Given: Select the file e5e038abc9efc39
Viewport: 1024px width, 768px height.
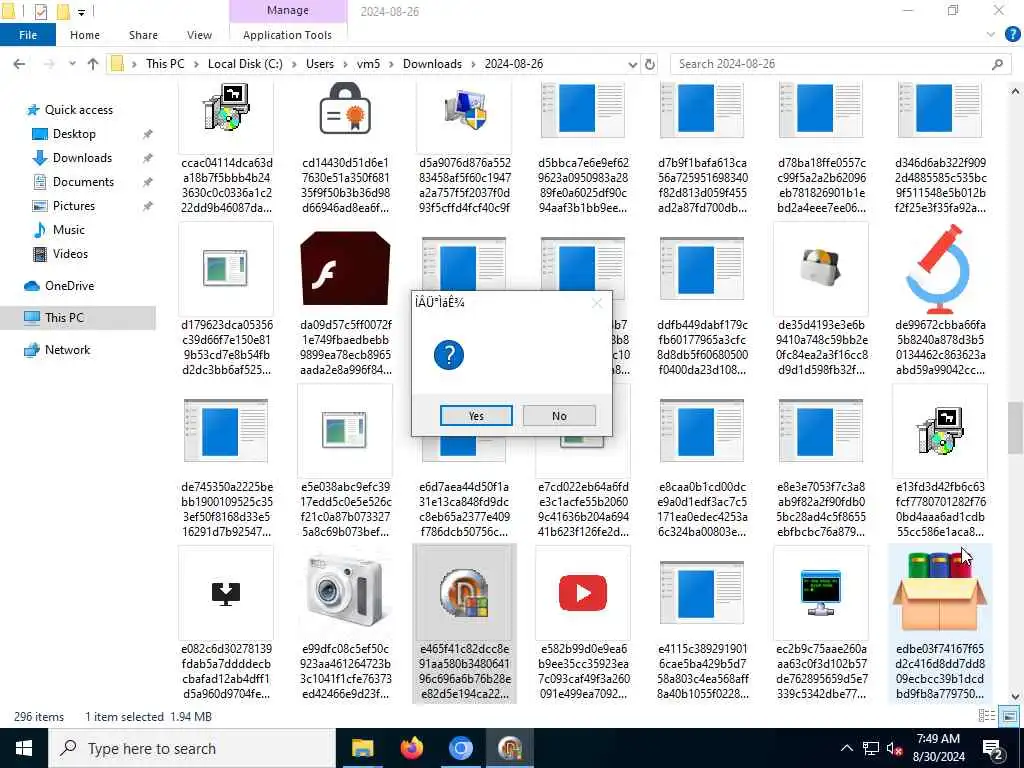Looking at the screenshot, I should tap(345, 462).
